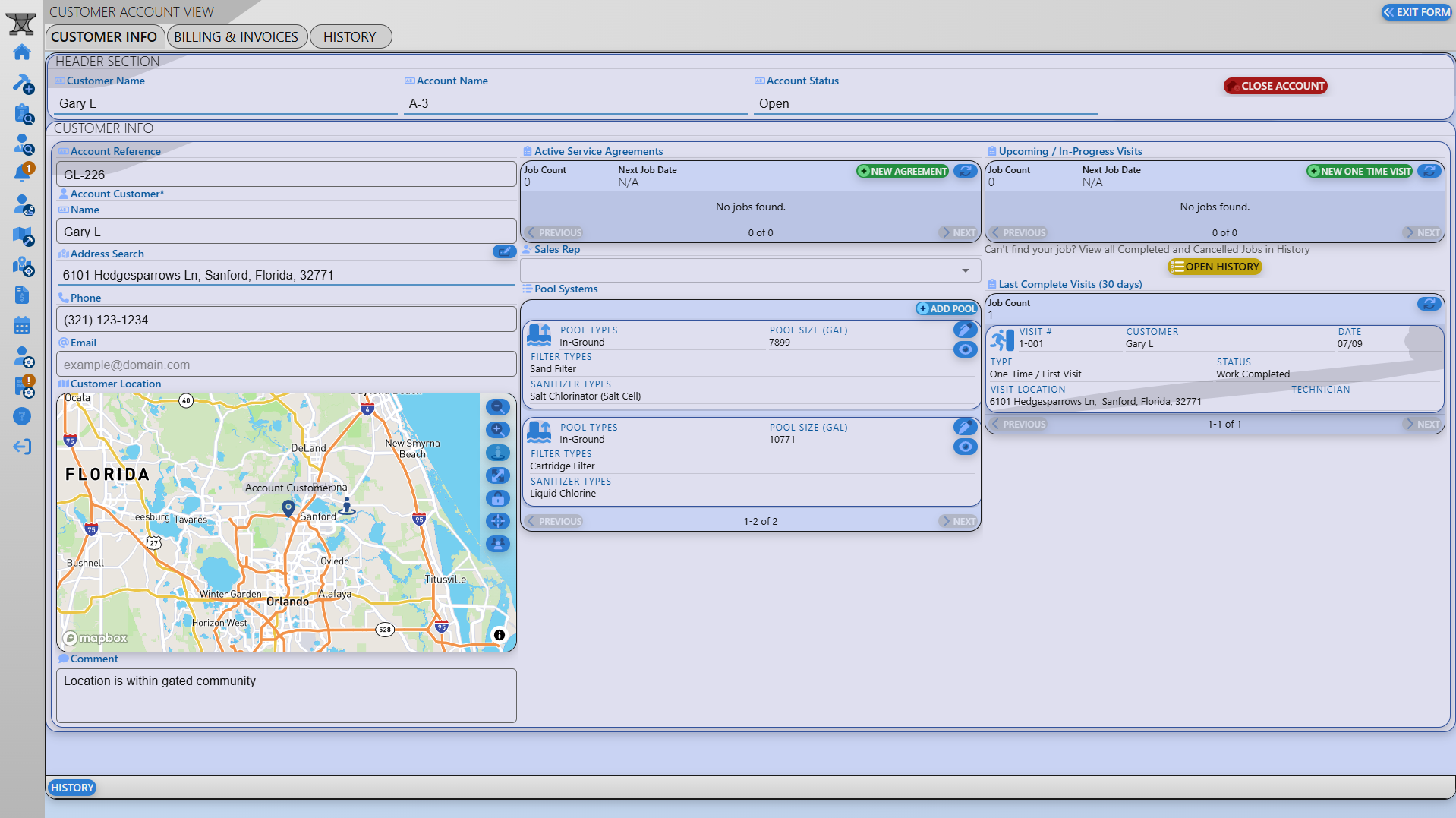Click the bottom History button

[x=72, y=788]
